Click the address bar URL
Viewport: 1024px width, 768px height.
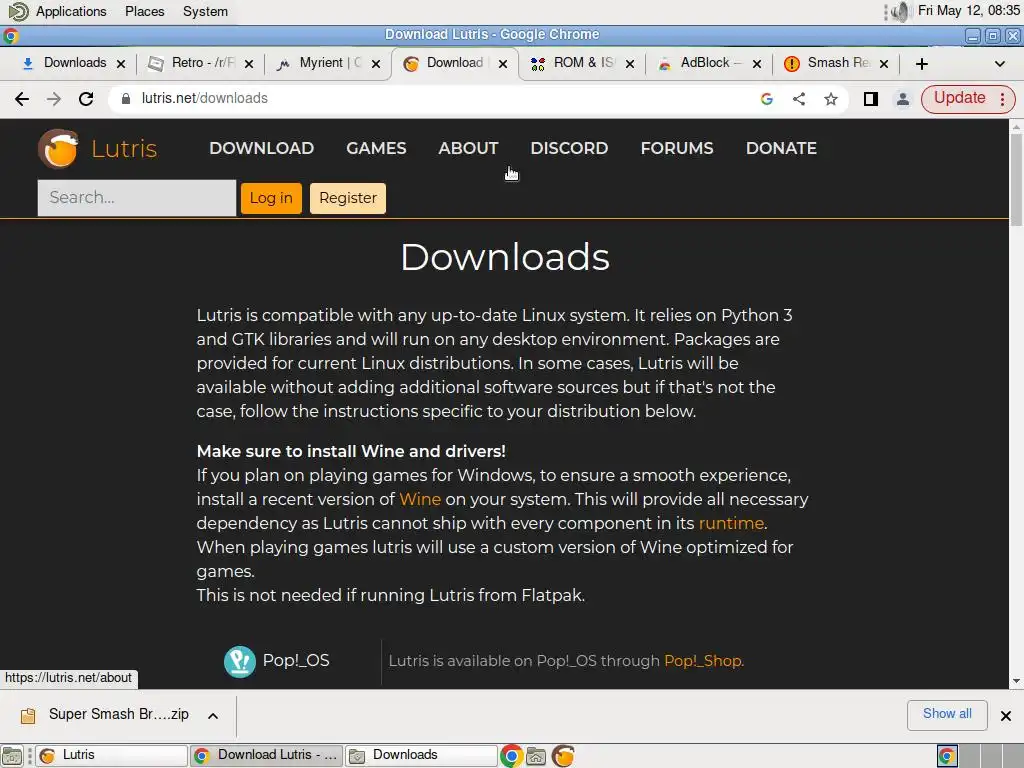click(x=204, y=99)
